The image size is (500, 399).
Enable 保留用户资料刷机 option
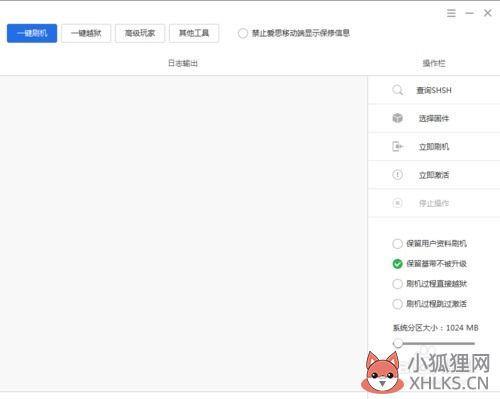pos(397,244)
